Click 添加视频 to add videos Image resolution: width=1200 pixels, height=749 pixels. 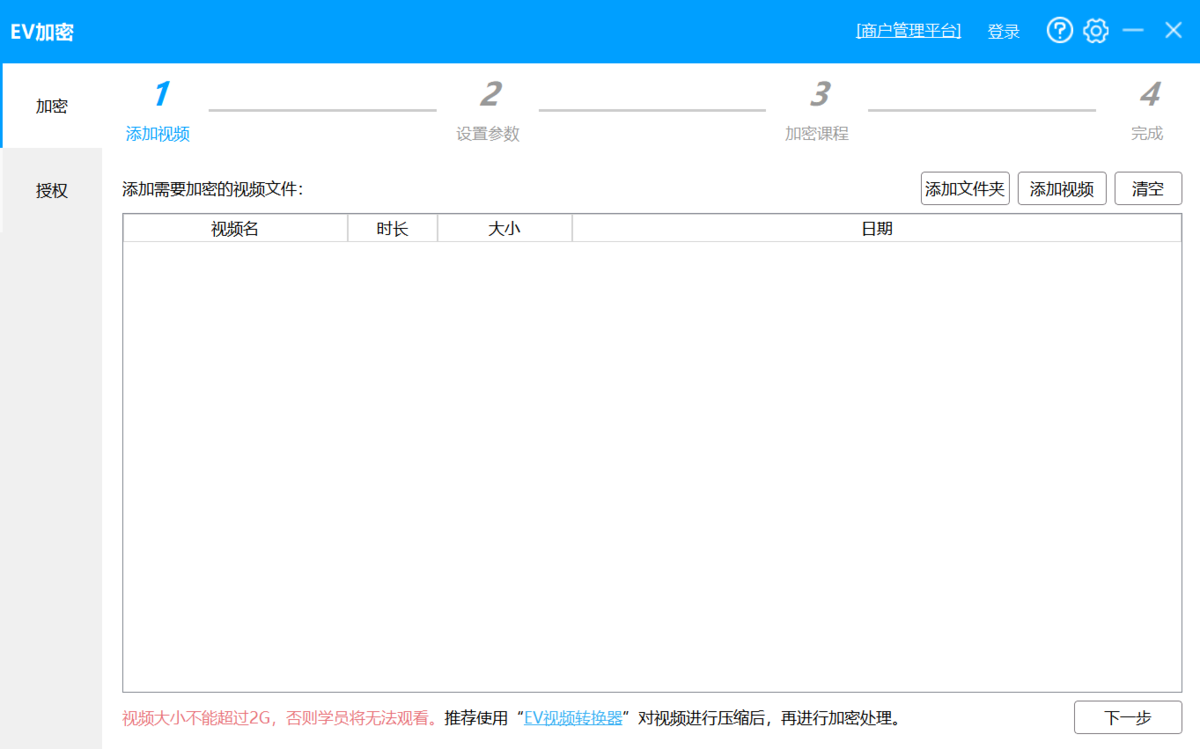pyautogui.click(x=1061, y=188)
